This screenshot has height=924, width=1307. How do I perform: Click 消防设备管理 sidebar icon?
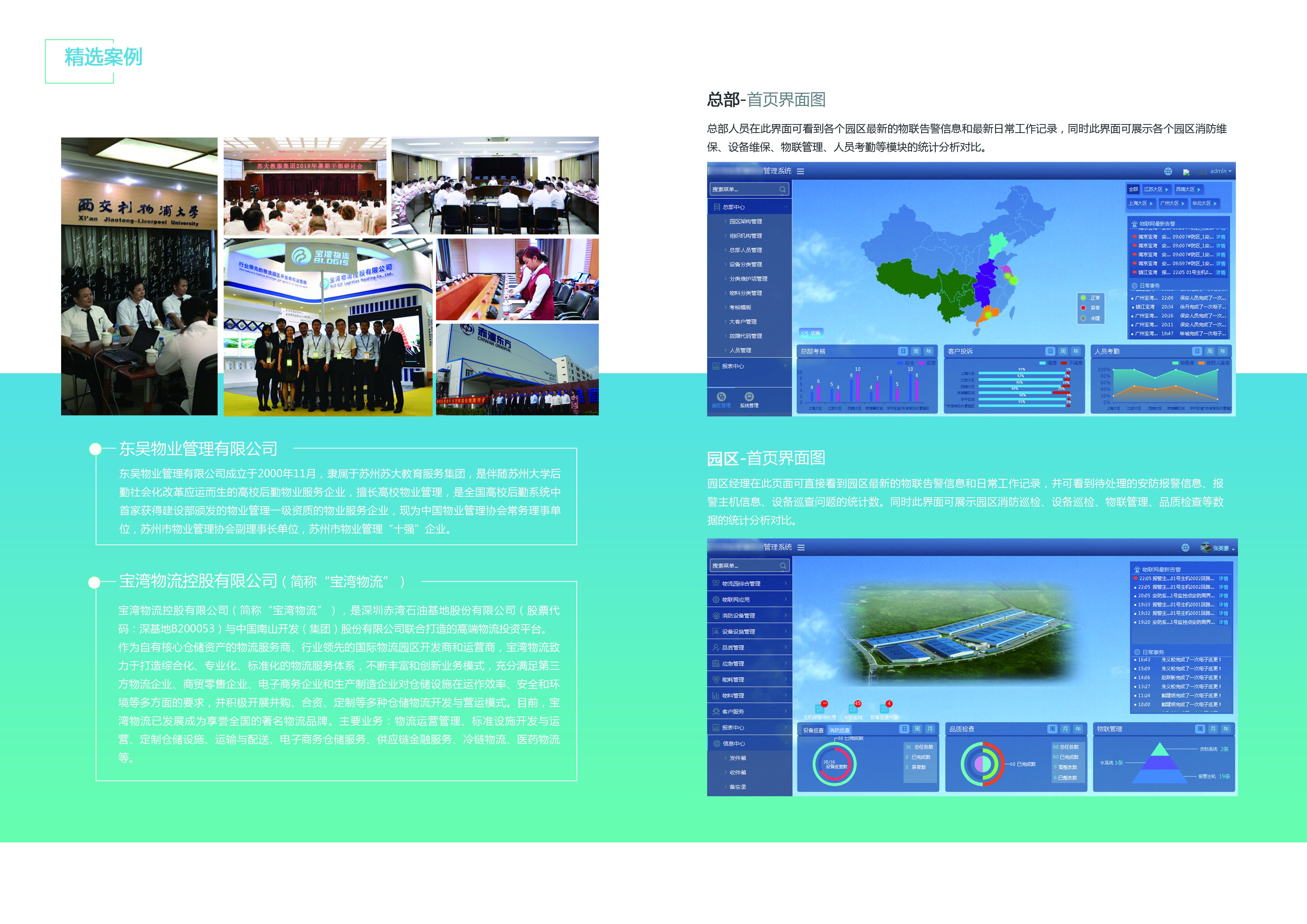pos(716,615)
